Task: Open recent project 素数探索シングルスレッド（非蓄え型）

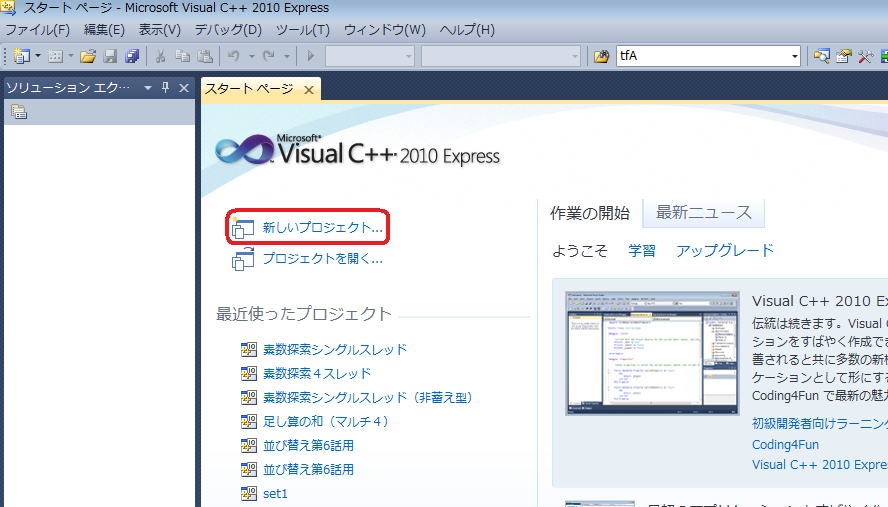Action: [367, 398]
